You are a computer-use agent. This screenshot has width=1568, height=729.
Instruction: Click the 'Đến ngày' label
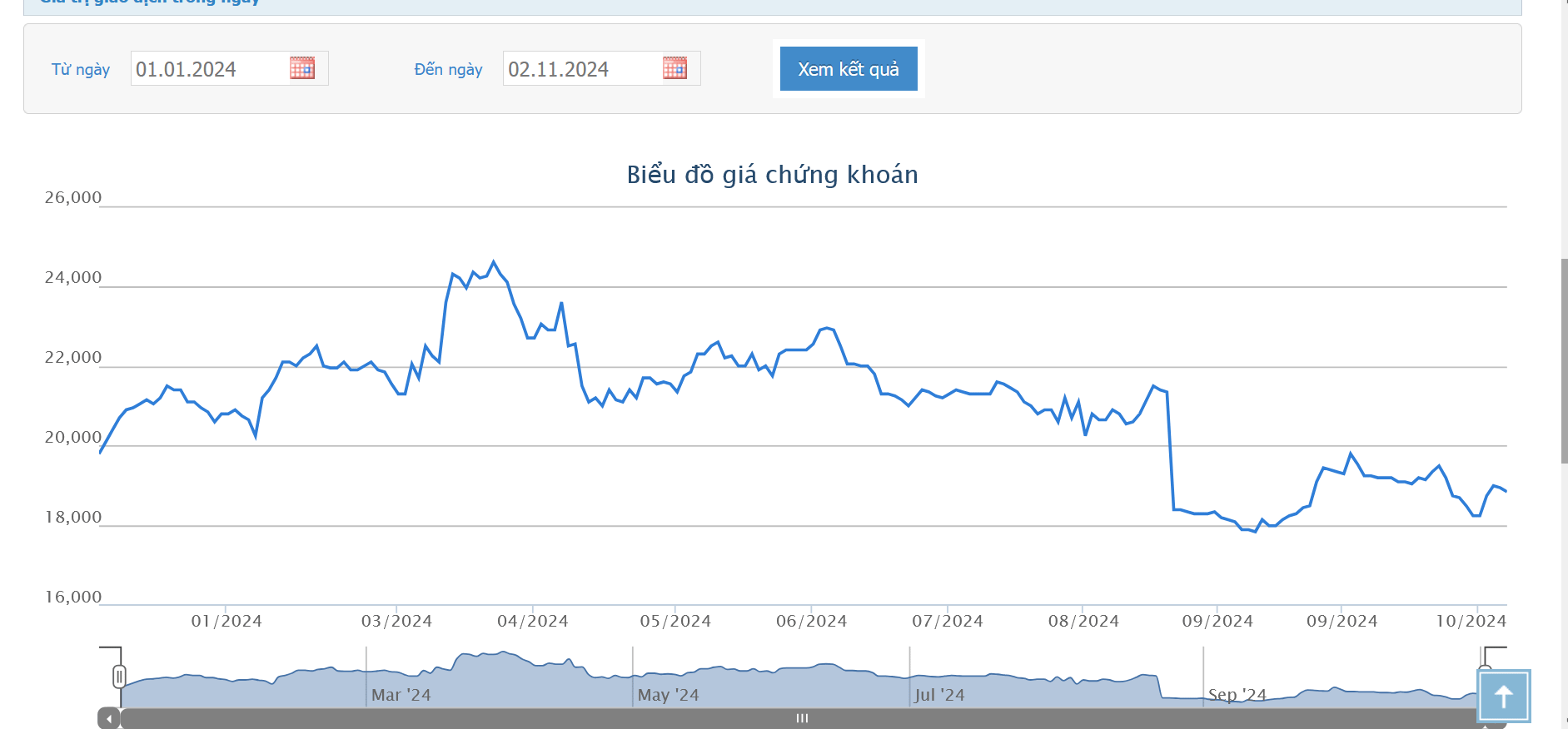pos(448,69)
